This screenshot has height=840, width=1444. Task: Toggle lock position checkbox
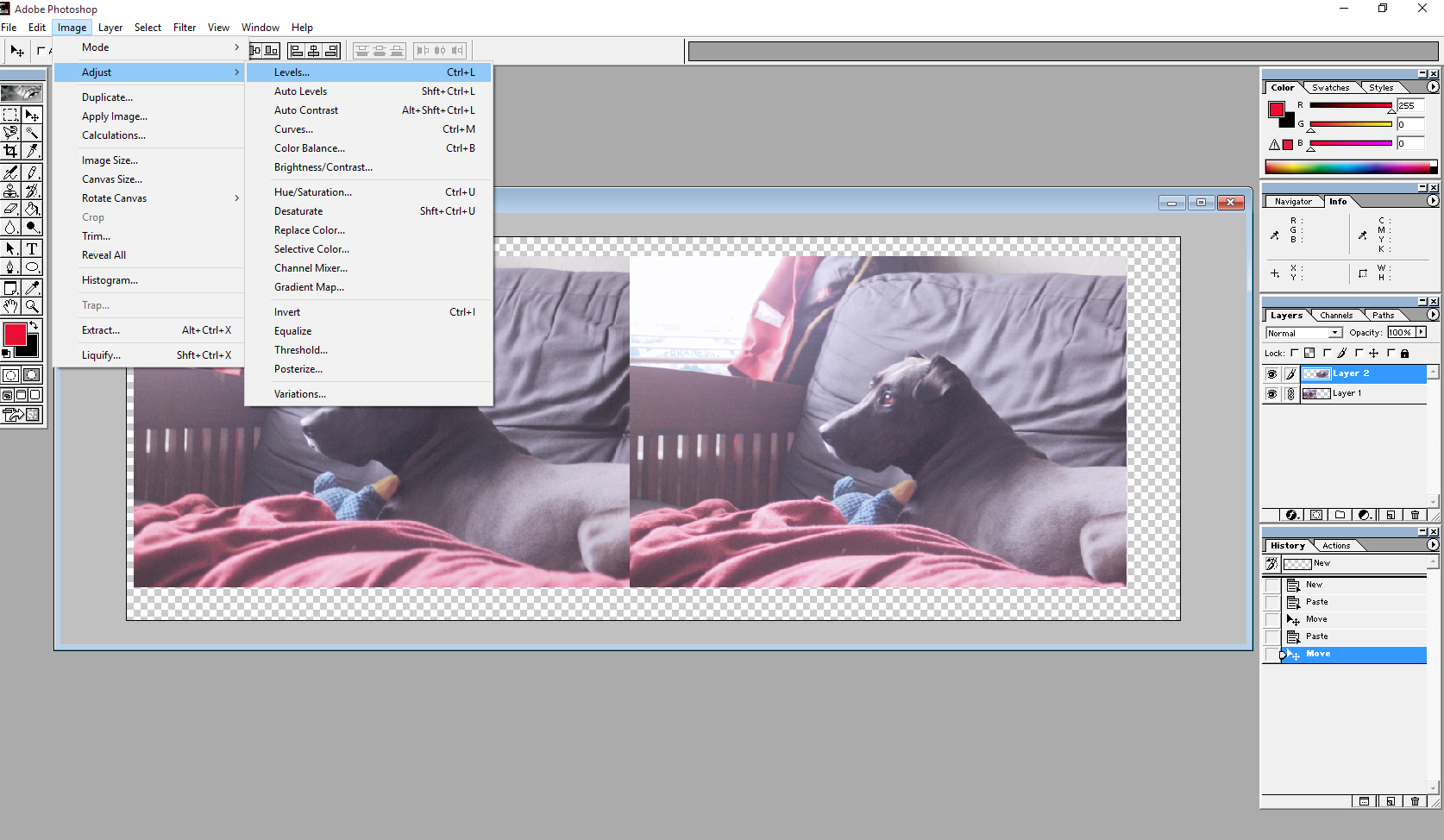[x=1359, y=353]
